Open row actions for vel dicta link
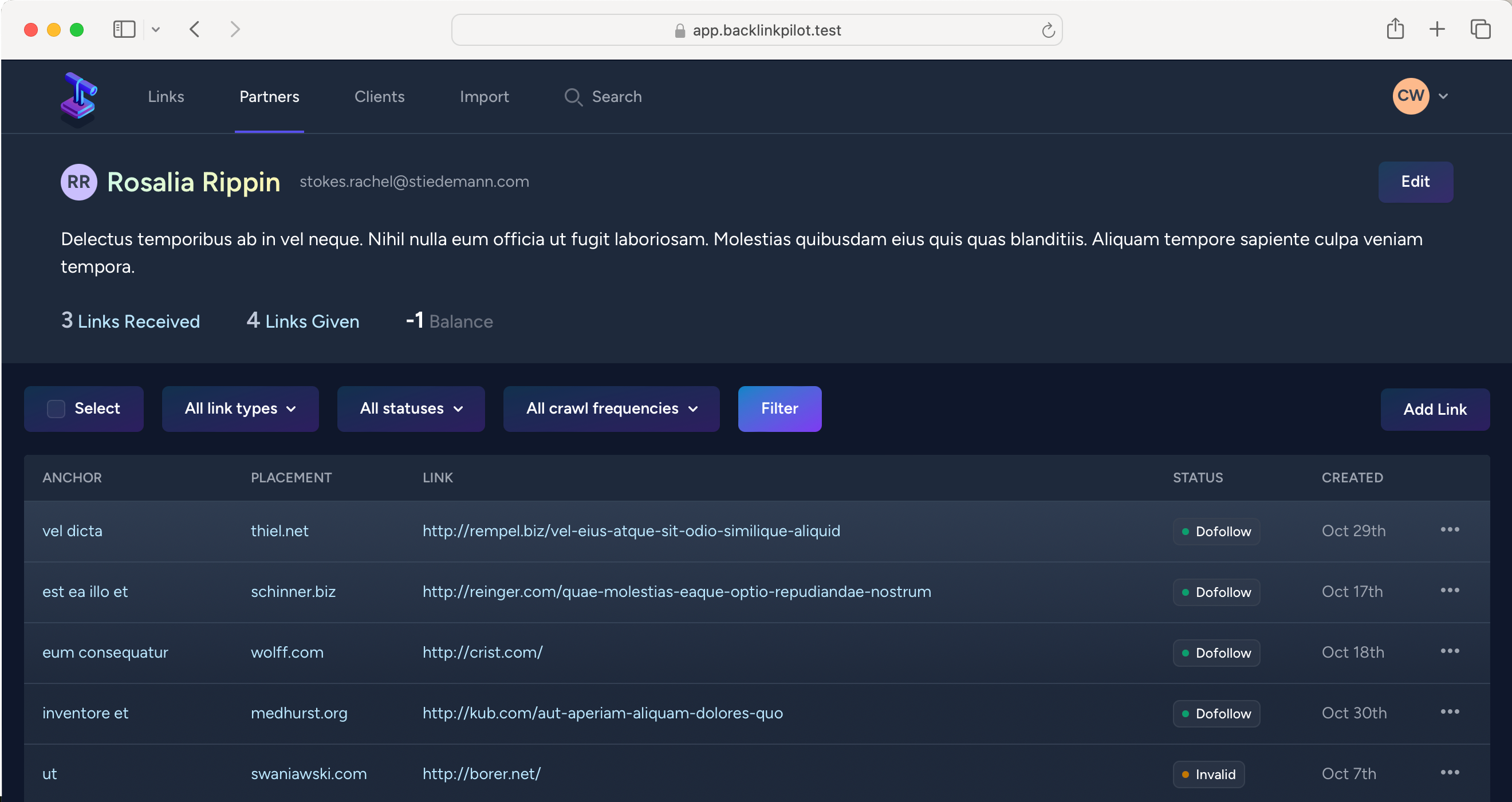 point(1449,529)
